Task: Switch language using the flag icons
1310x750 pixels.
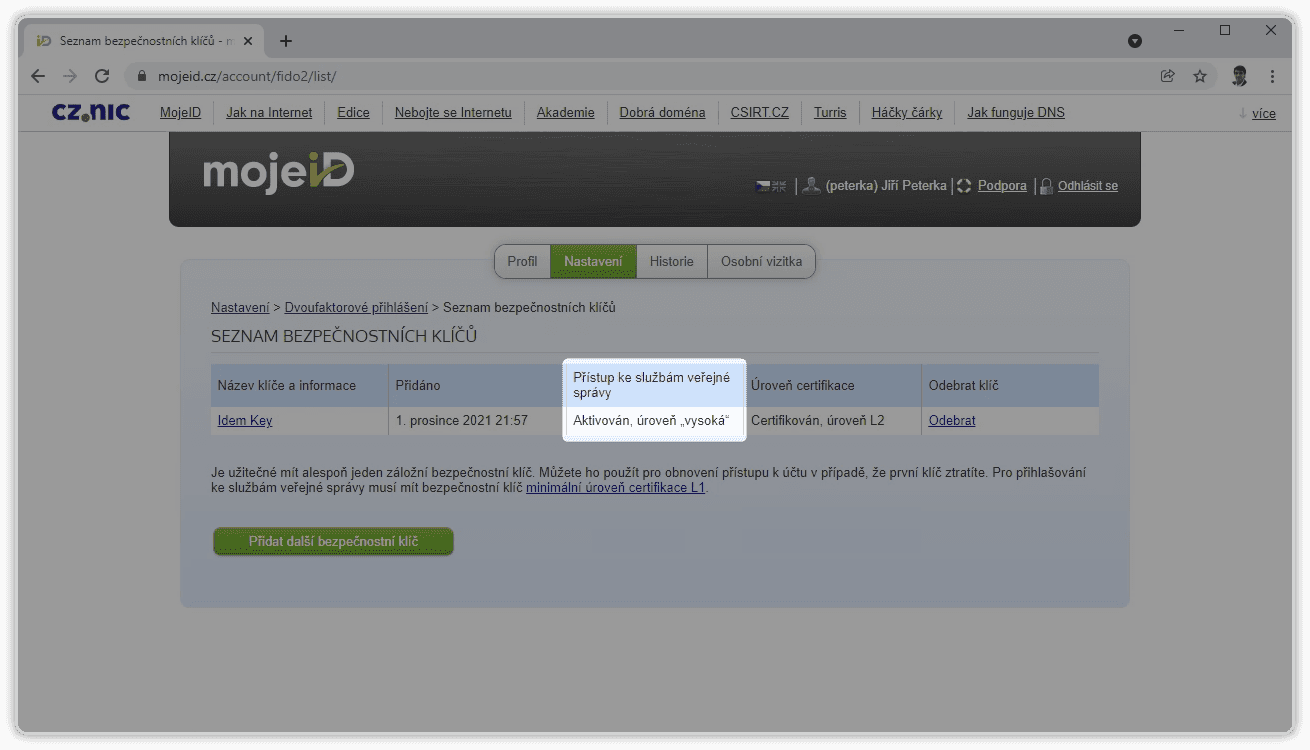Action: tap(770, 186)
